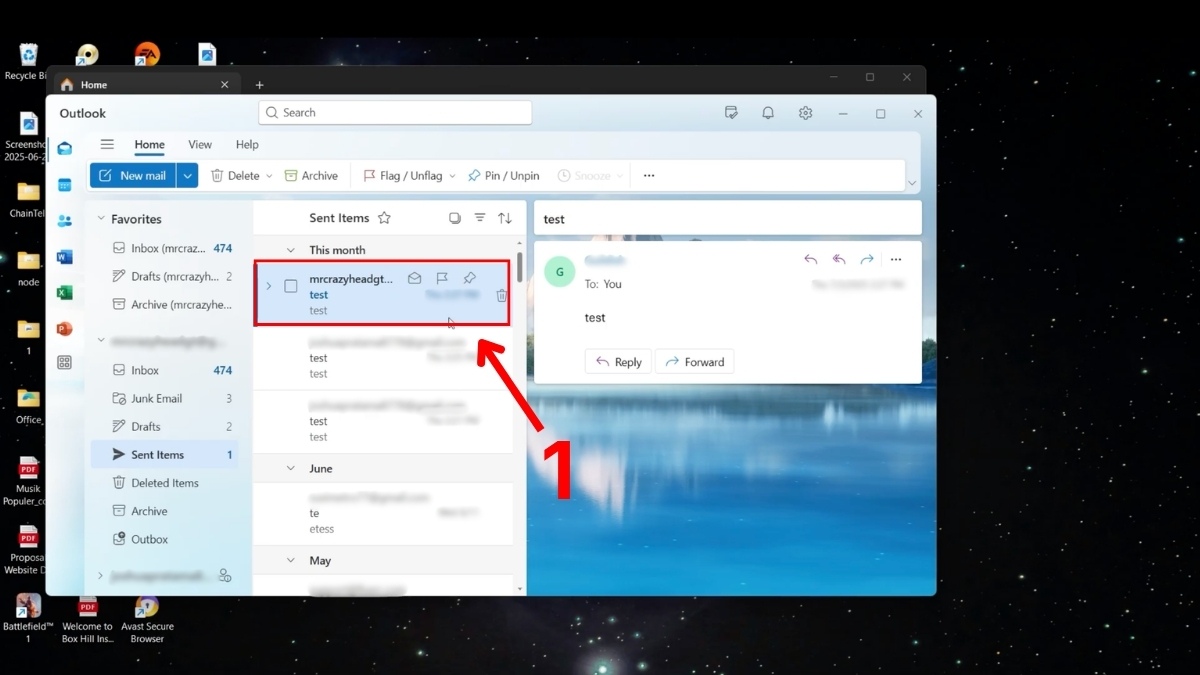This screenshot has width=1200, height=675.
Task: Click the forward arrow icon in message header
Action: click(x=867, y=260)
